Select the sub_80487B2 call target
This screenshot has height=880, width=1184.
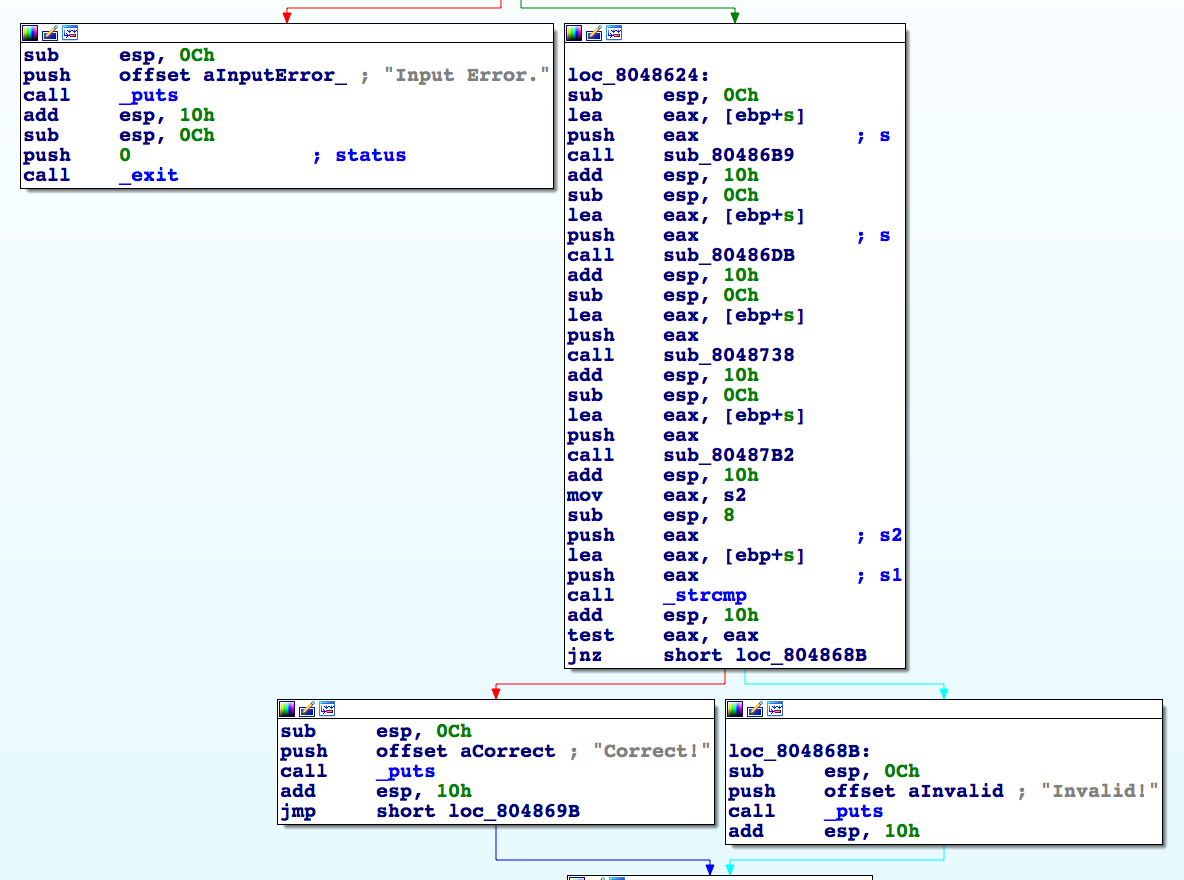click(728, 455)
